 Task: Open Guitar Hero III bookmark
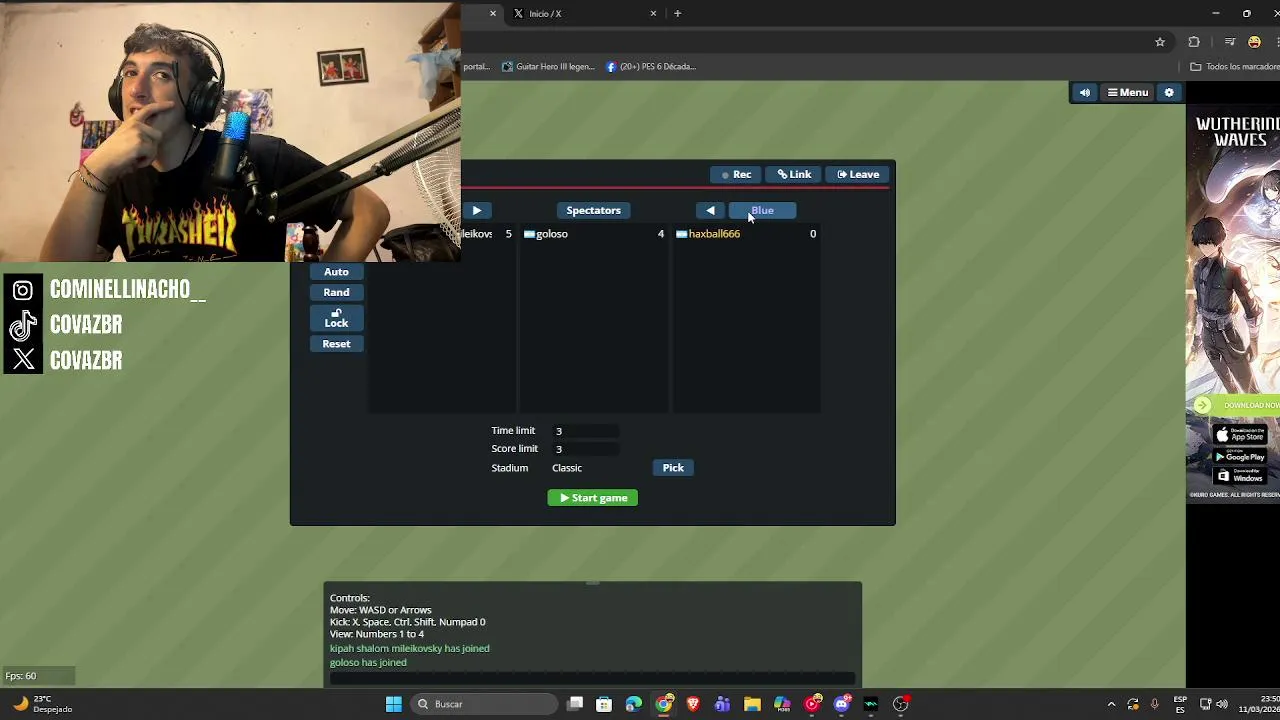(x=548, y=67)
